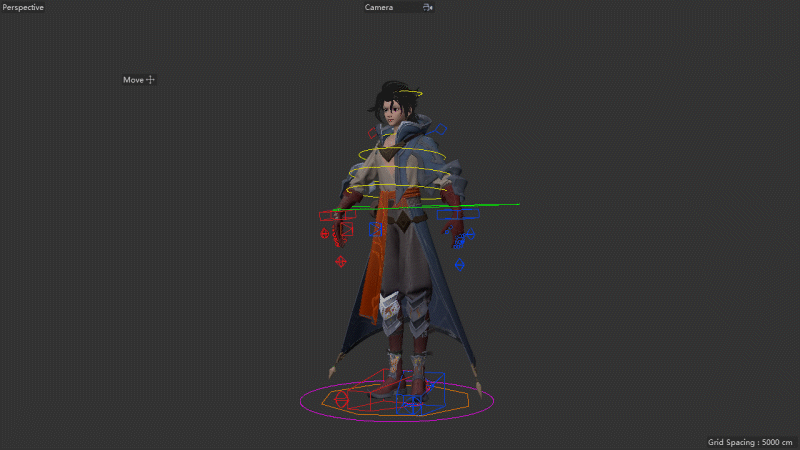Select the large blue foot box controller
This screenshot has width=800, height=450.
422,393
